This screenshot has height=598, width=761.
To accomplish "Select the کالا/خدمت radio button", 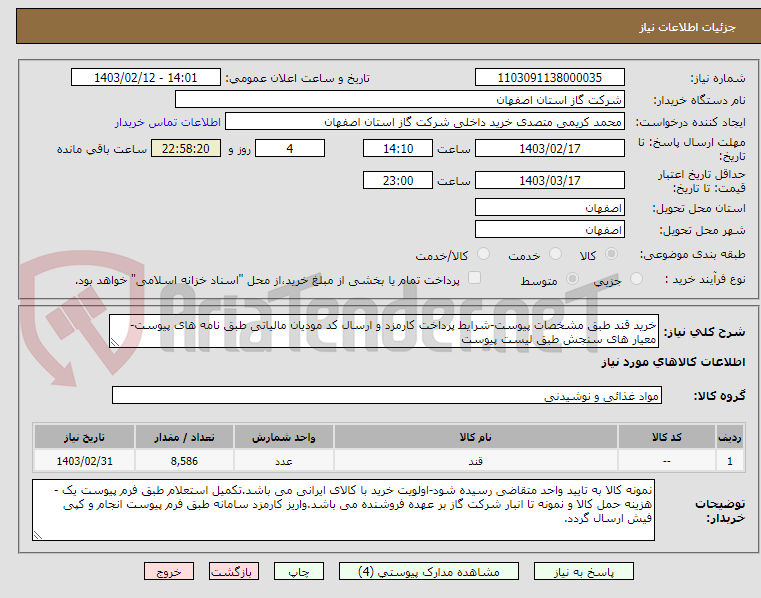I will [483, 254].
